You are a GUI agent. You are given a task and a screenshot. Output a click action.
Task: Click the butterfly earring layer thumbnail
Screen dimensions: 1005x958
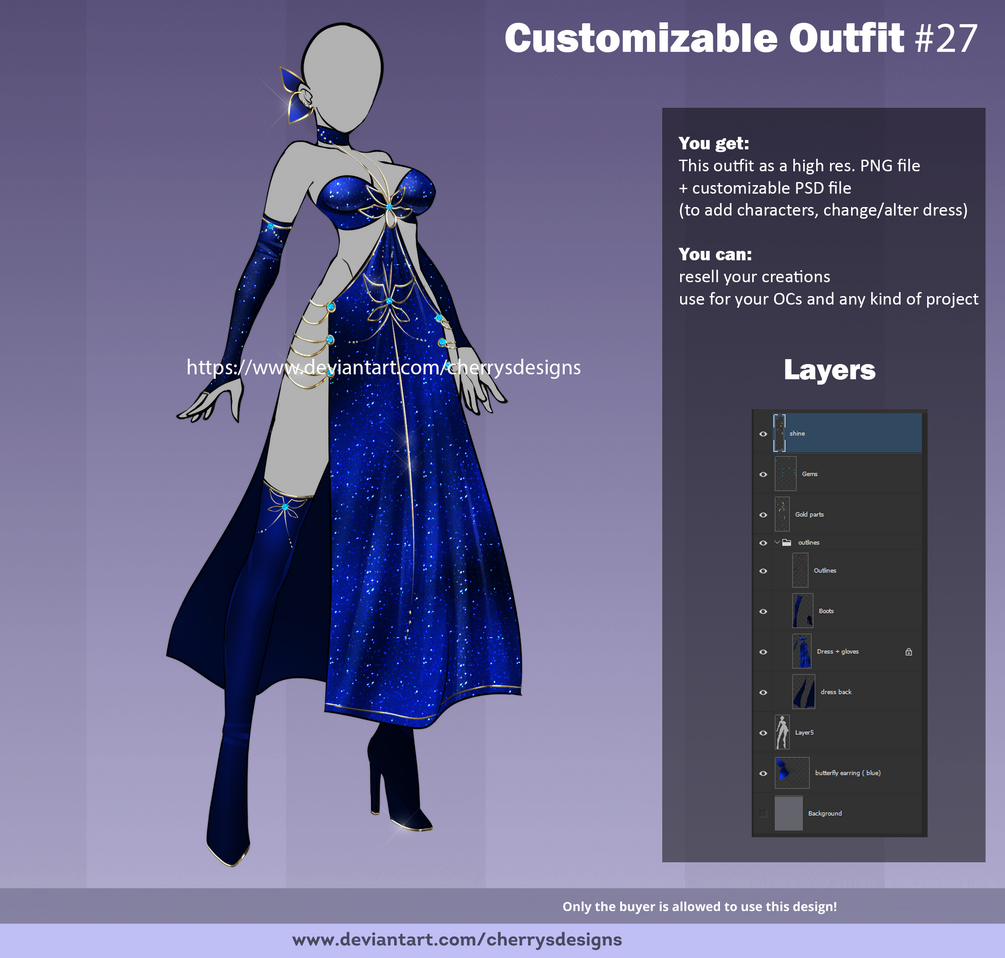(792, 772)
